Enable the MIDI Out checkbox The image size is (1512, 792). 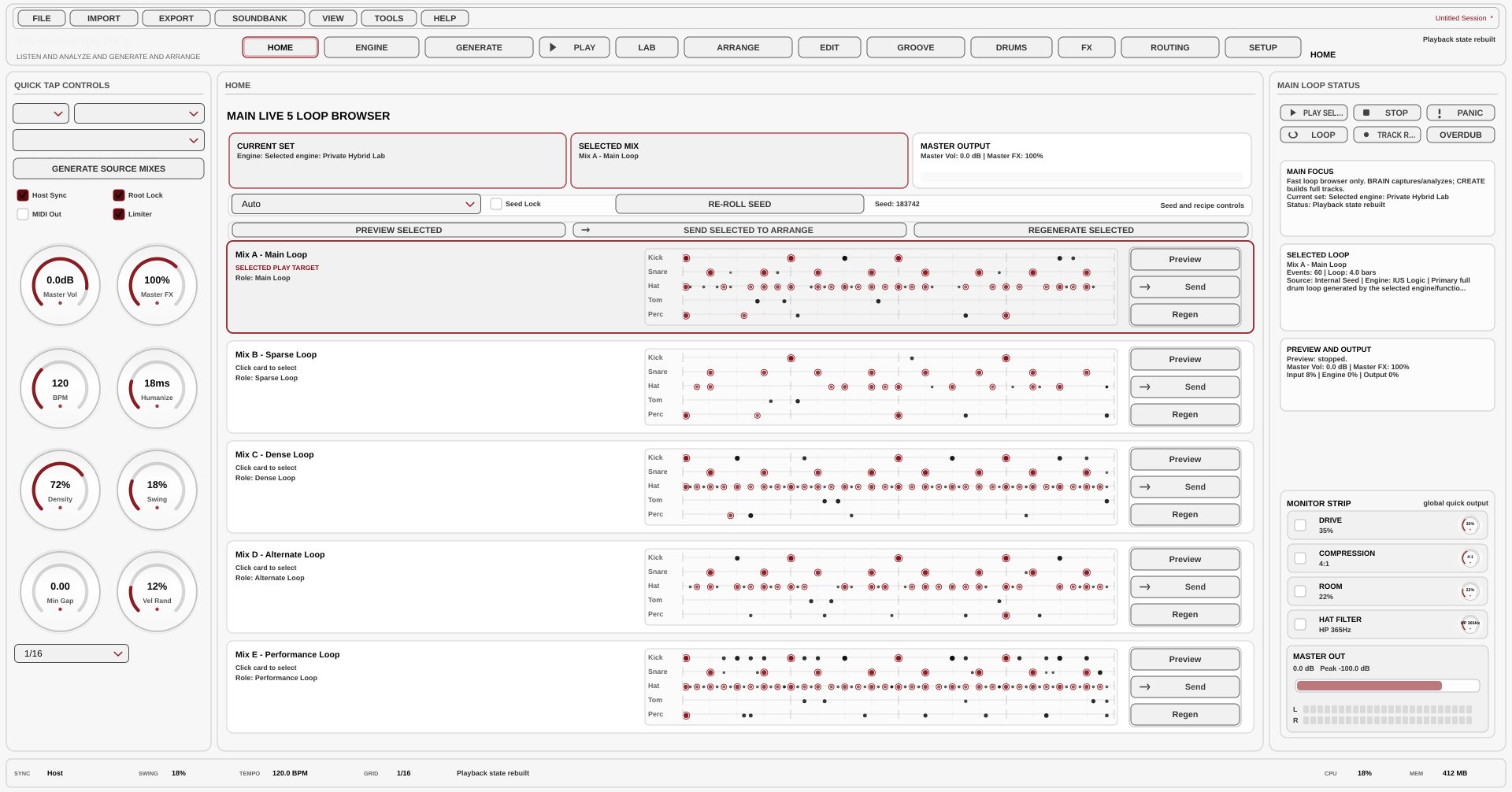coord(23,214)
